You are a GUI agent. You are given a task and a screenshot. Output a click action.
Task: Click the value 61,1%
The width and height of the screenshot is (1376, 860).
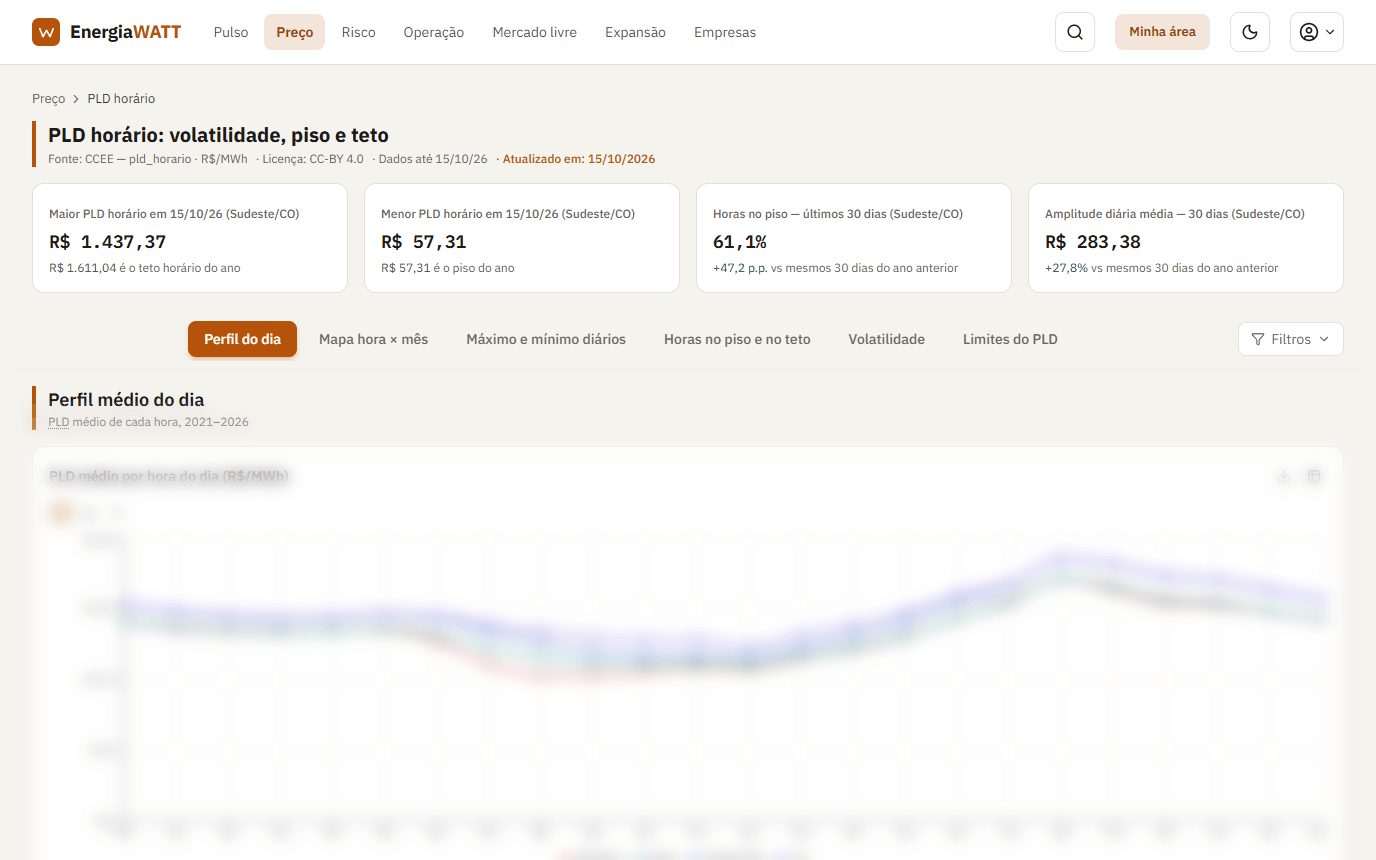click(740, 242)
